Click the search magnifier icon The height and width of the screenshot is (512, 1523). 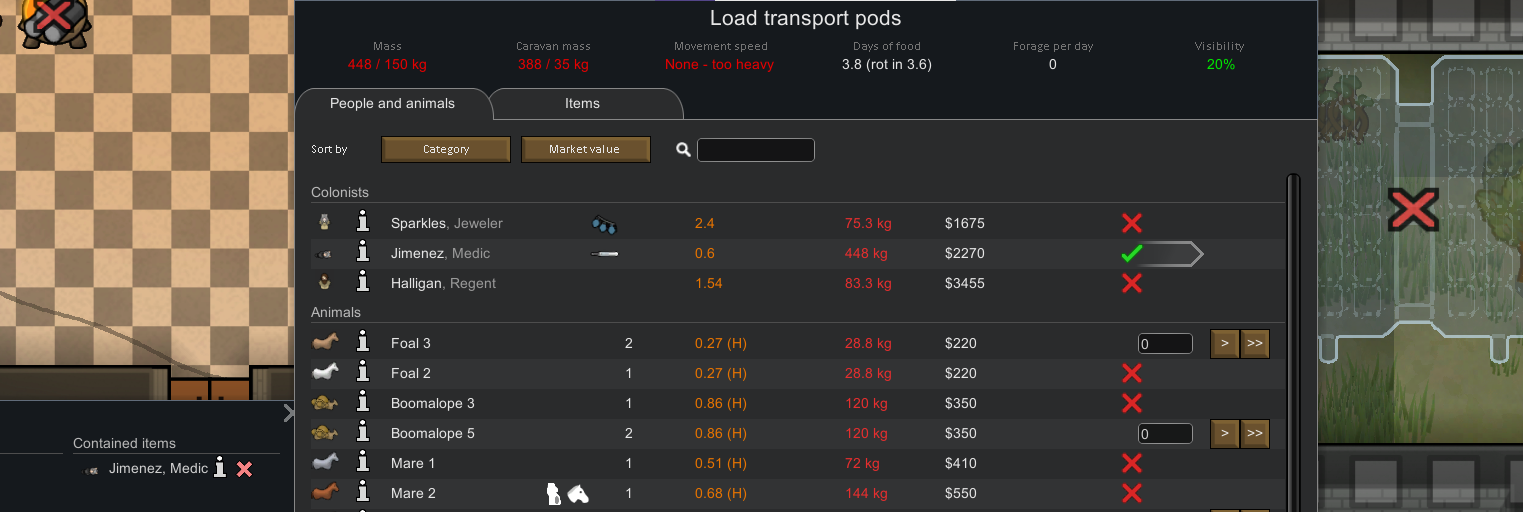point(683,150)
